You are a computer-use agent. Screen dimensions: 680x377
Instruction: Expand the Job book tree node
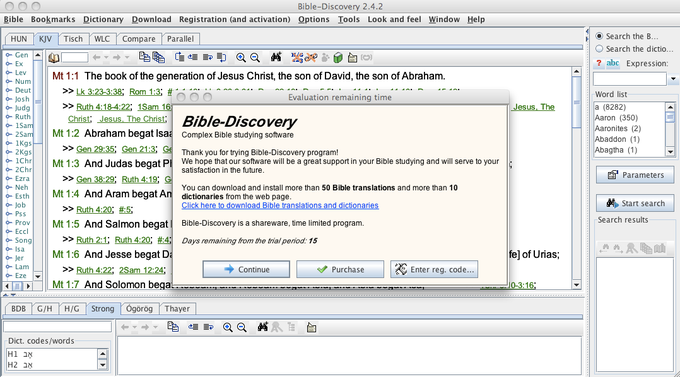click(x=9, y=205)
